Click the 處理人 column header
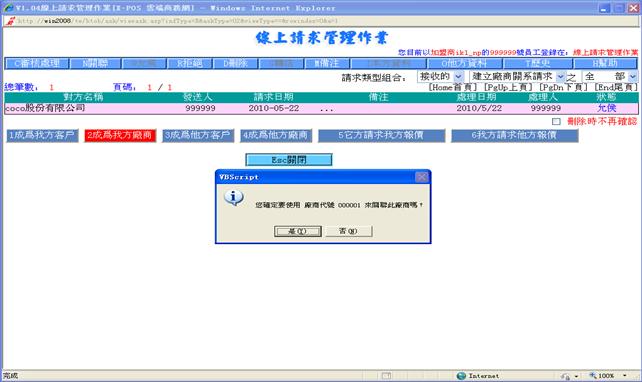This screenshot has height=382, width=642. tap(543, 97)
